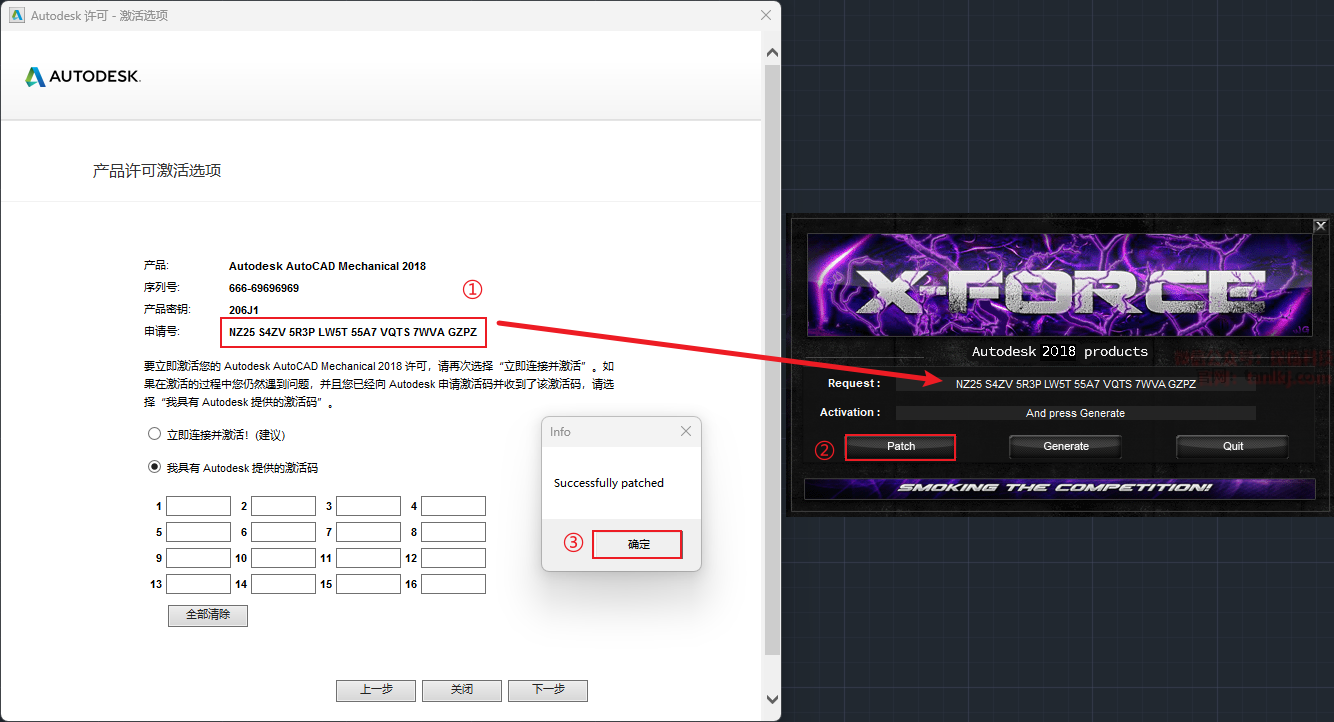Image resolution: width=1334 pixels, height=722 pixels.
Task: Click activation code field number 15
Action: [368, 584]
